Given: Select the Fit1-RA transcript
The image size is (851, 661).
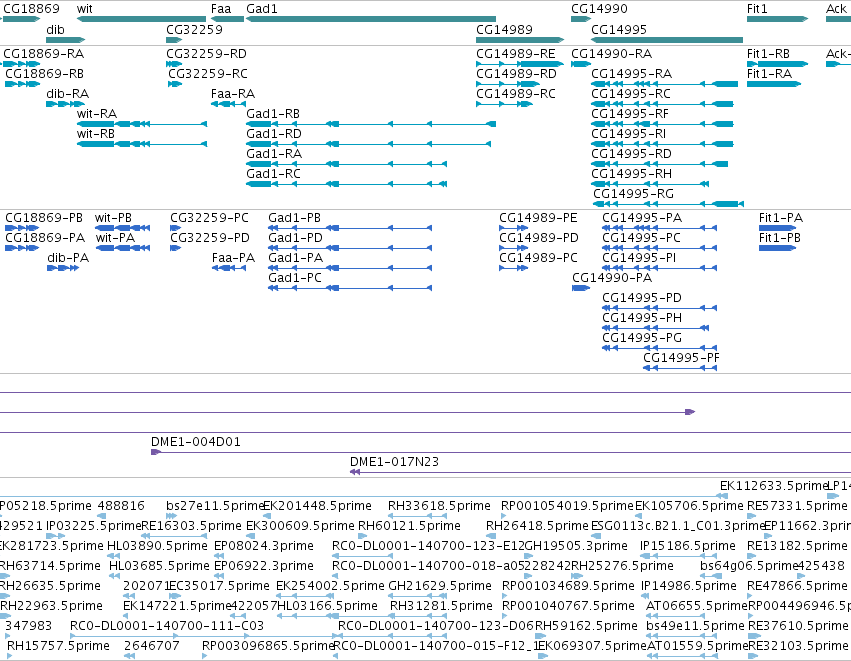Looking at the screenshot, I should 774,84.
